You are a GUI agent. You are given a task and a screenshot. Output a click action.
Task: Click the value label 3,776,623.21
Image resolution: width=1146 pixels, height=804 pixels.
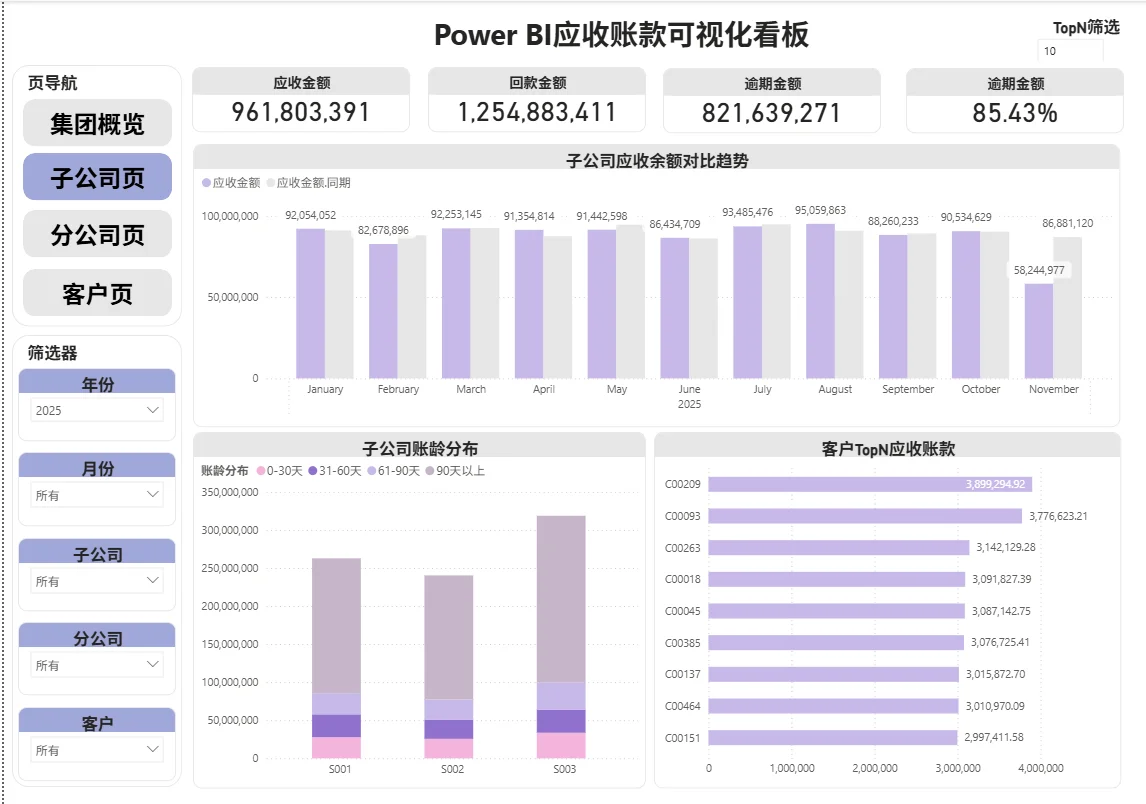(1058, 516)
